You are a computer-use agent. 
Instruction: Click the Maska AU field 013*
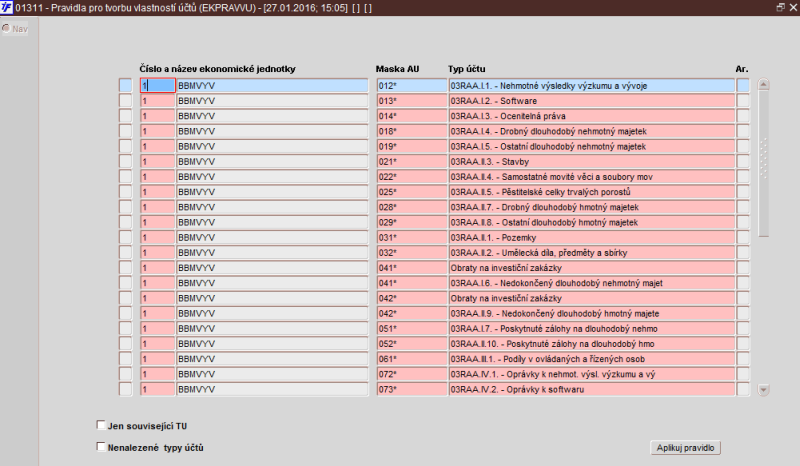[412, 101]
